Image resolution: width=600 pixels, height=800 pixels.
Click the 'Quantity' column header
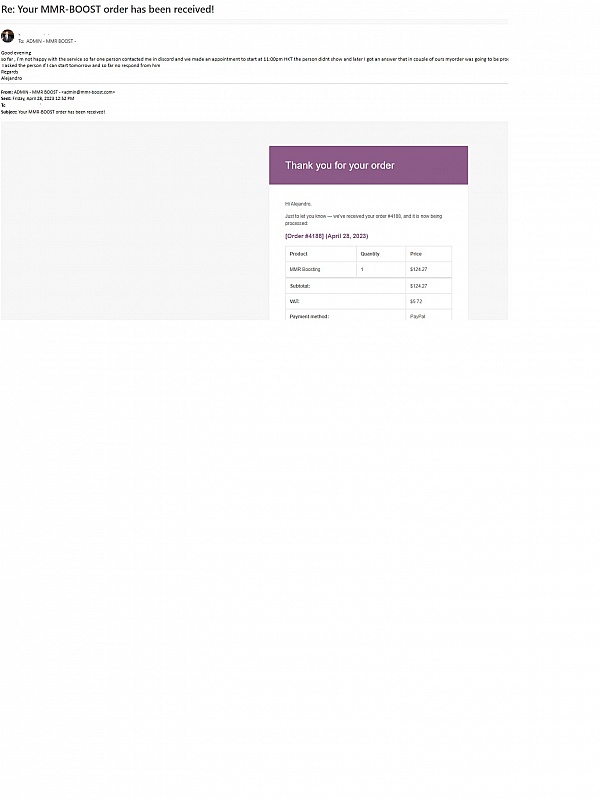370,254
